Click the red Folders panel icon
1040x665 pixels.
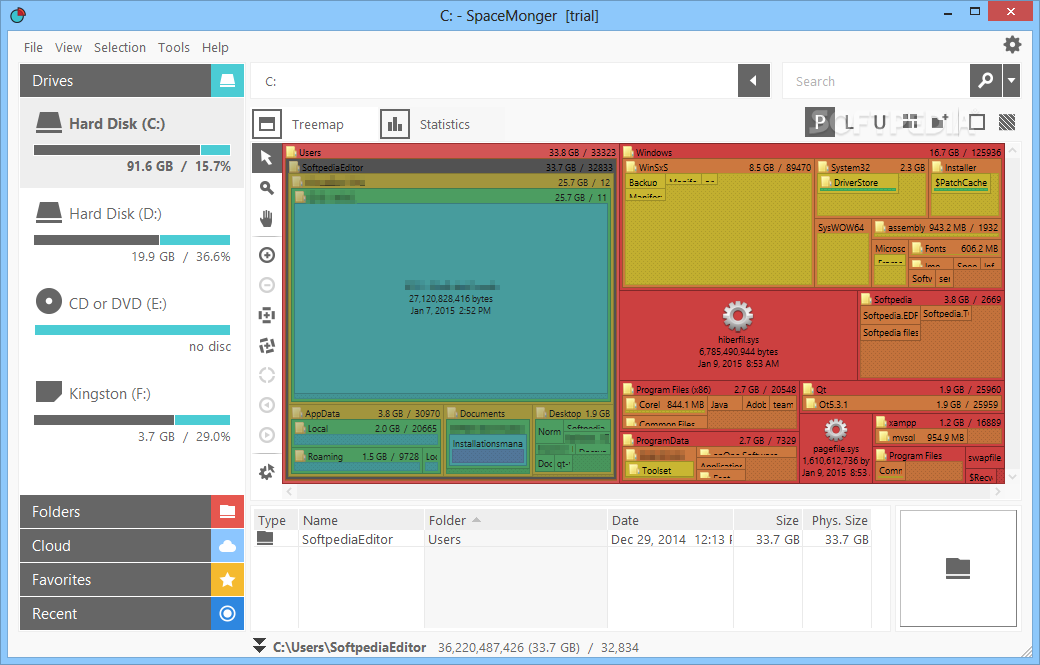pyautogui.click(x=228, y=512)
